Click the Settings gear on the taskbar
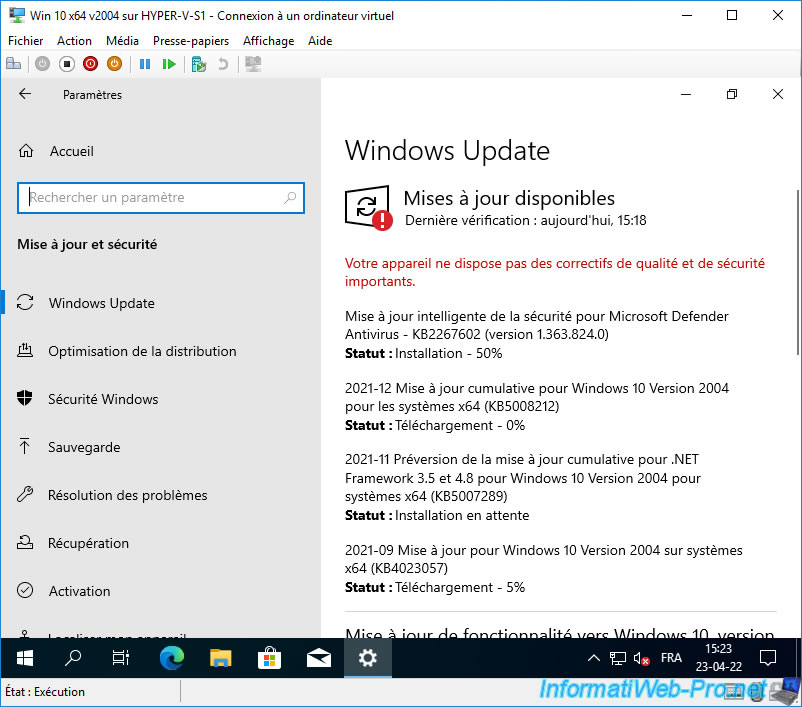The height and width of the screenshot is (707, 802). point(368,658)
